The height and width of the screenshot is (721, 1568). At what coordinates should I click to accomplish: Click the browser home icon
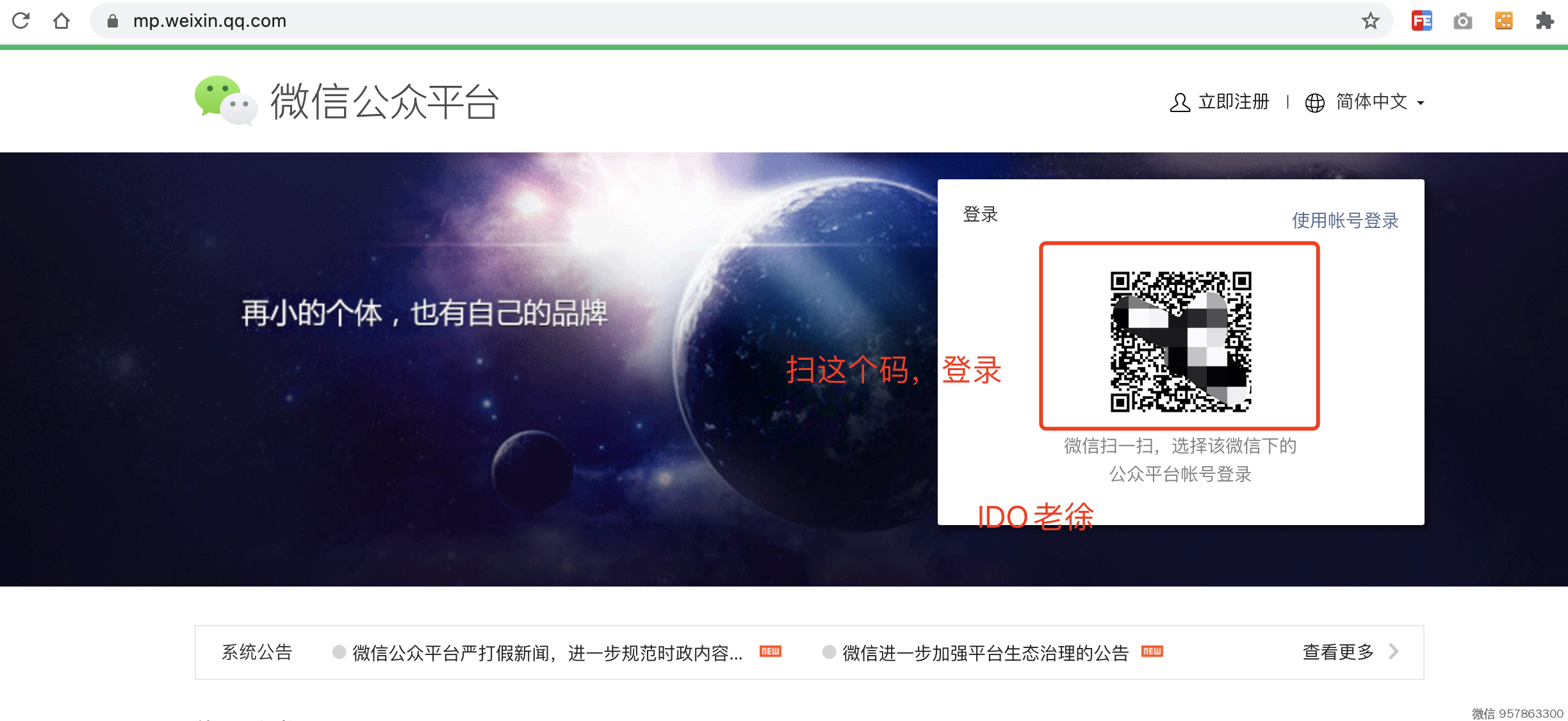(x=61, y=20)
